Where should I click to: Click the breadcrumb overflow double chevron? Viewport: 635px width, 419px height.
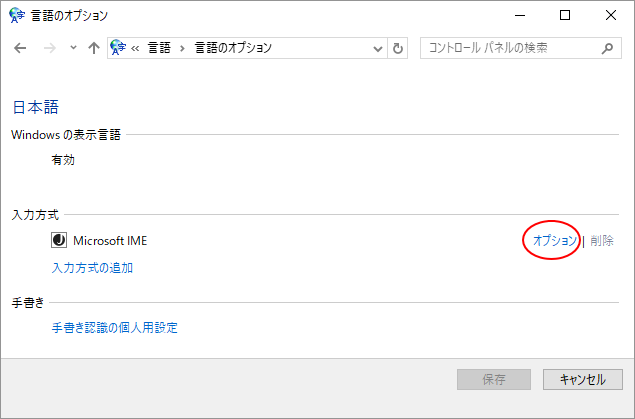(135, 49)
